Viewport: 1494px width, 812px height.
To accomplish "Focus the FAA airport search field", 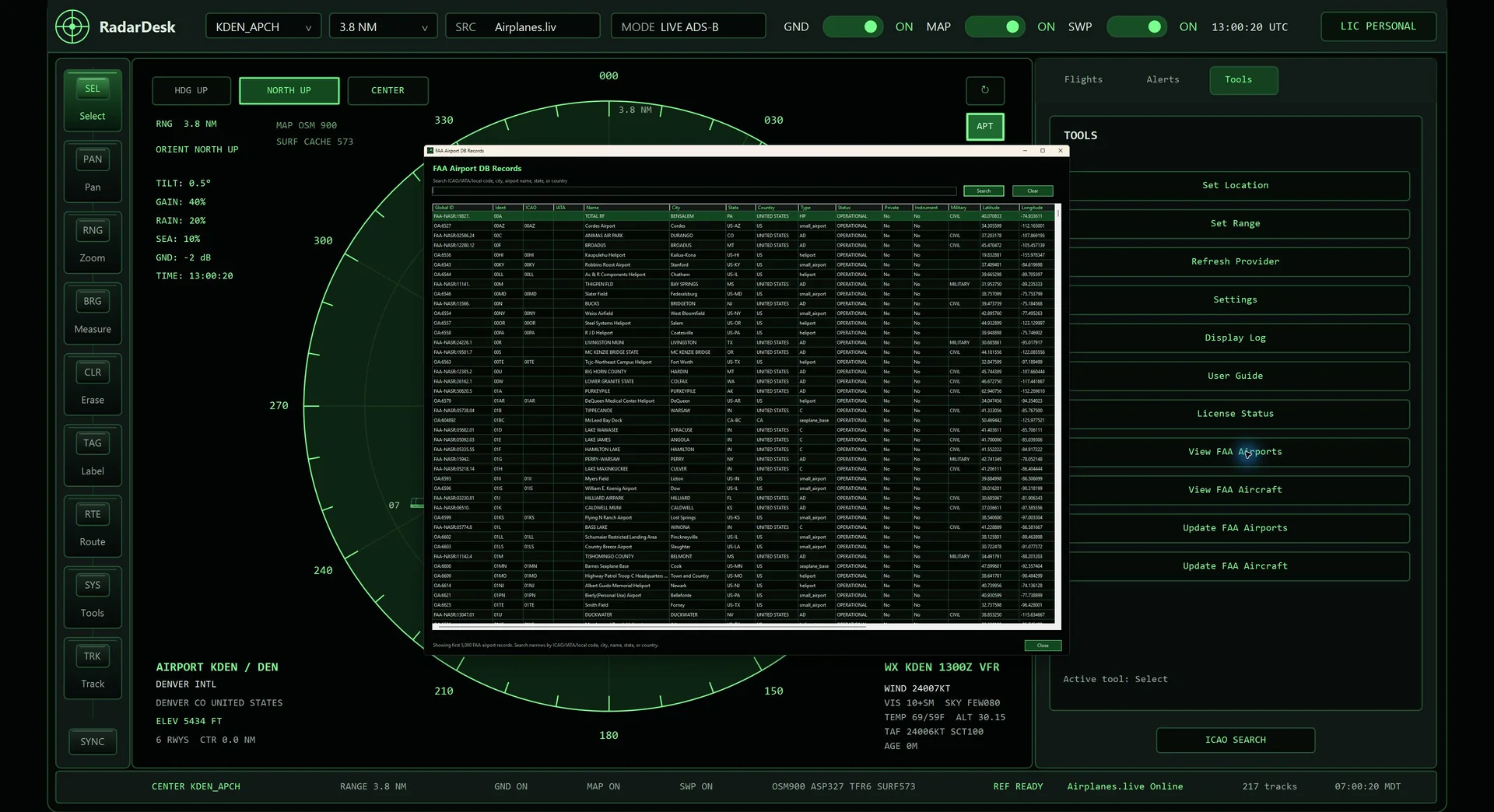I will coord(694,191).
